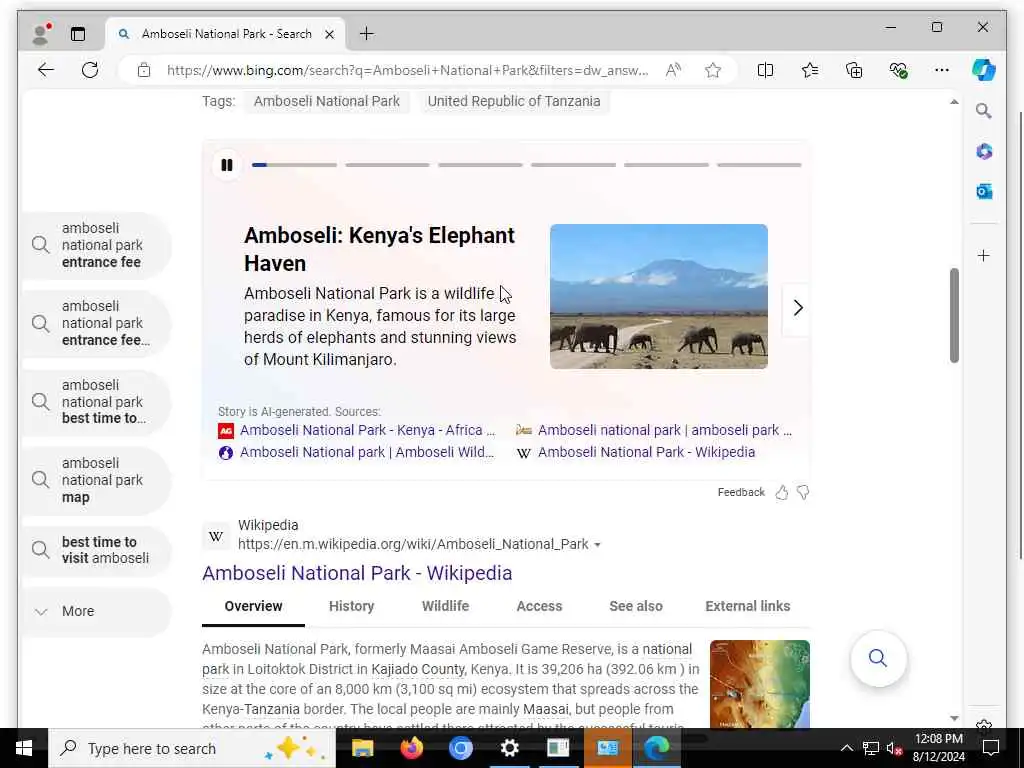Open Amboseli national park | amboseli park source

(665, 430)
